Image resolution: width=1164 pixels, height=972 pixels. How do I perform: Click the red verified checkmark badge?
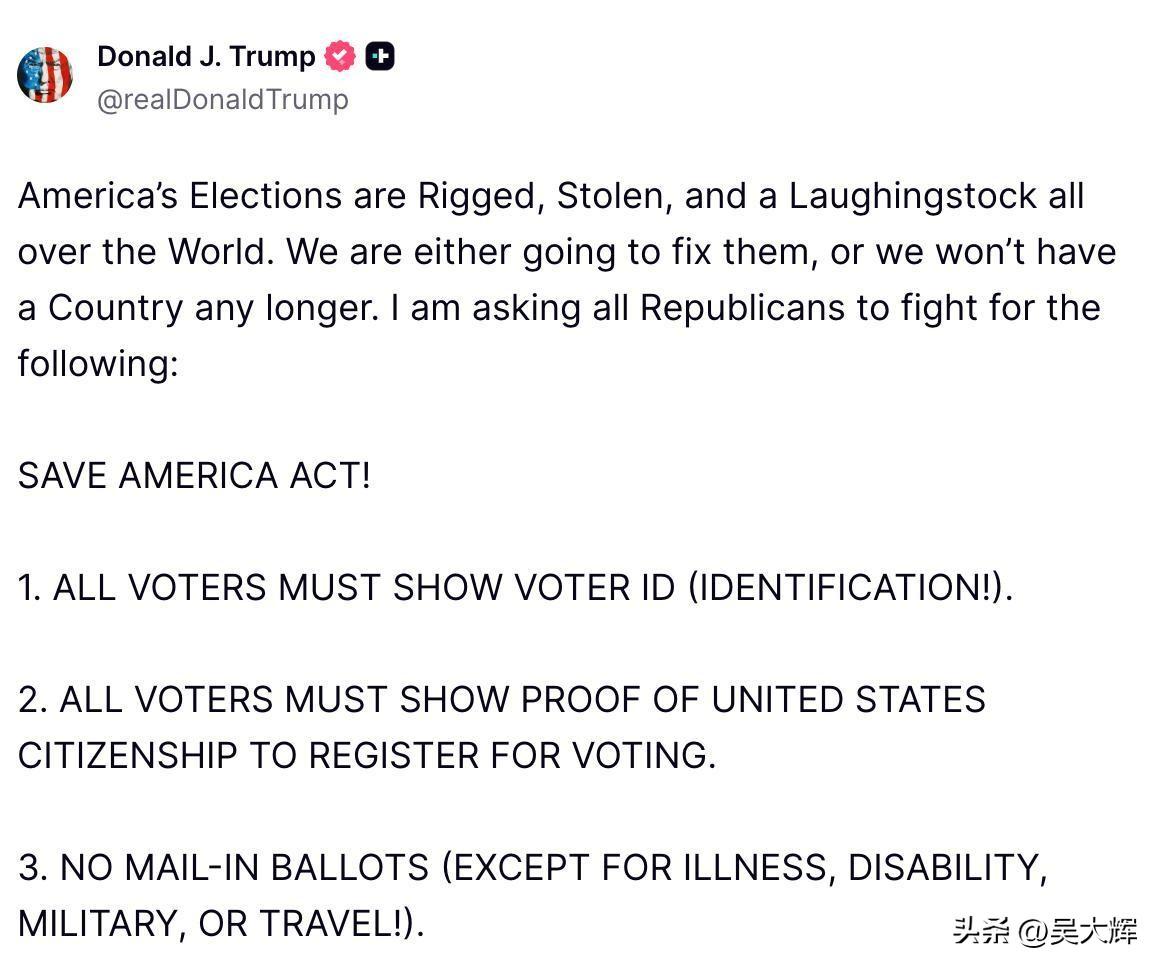(340, 57)
